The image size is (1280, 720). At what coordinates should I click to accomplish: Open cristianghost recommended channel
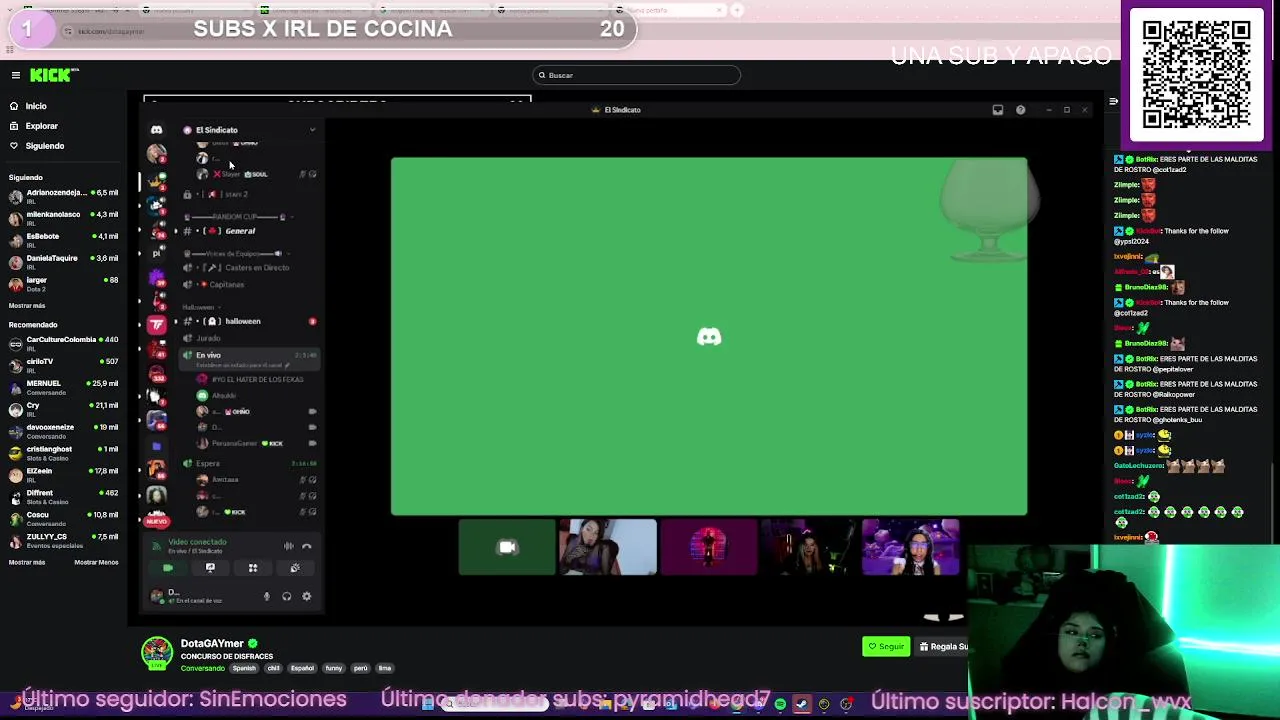coord(63,453)
